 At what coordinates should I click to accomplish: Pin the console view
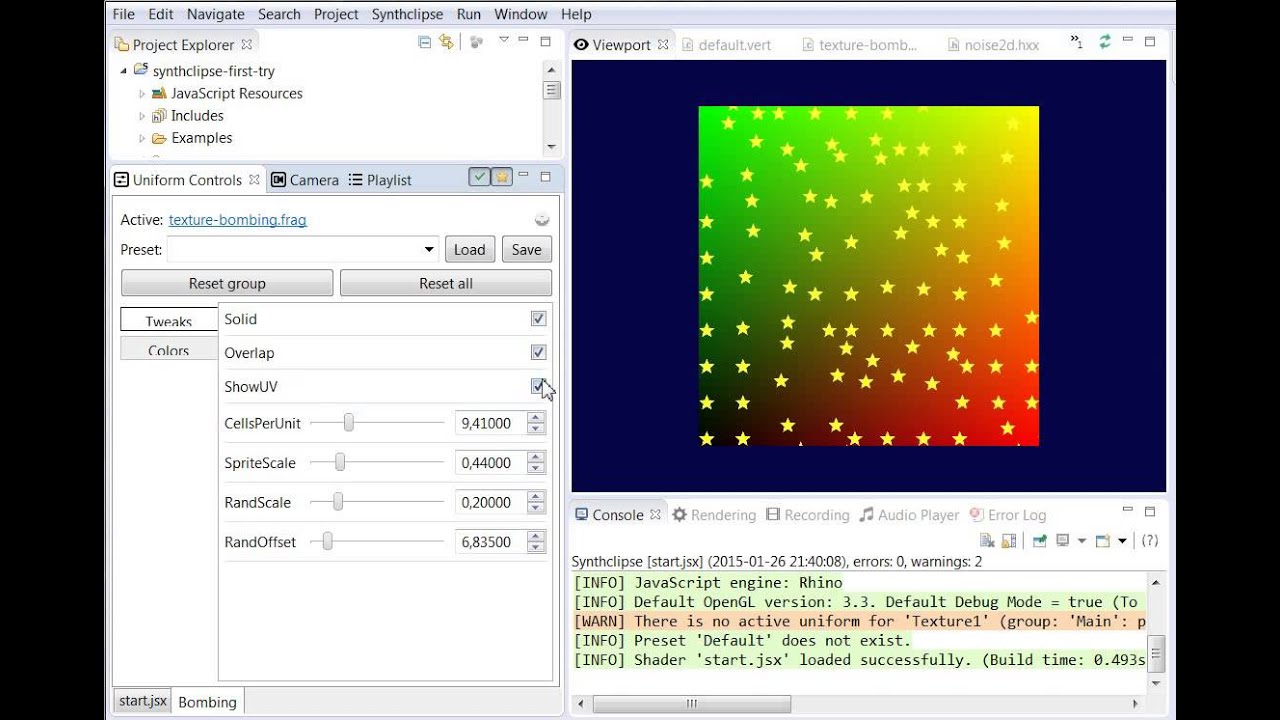coord(1039,541)
